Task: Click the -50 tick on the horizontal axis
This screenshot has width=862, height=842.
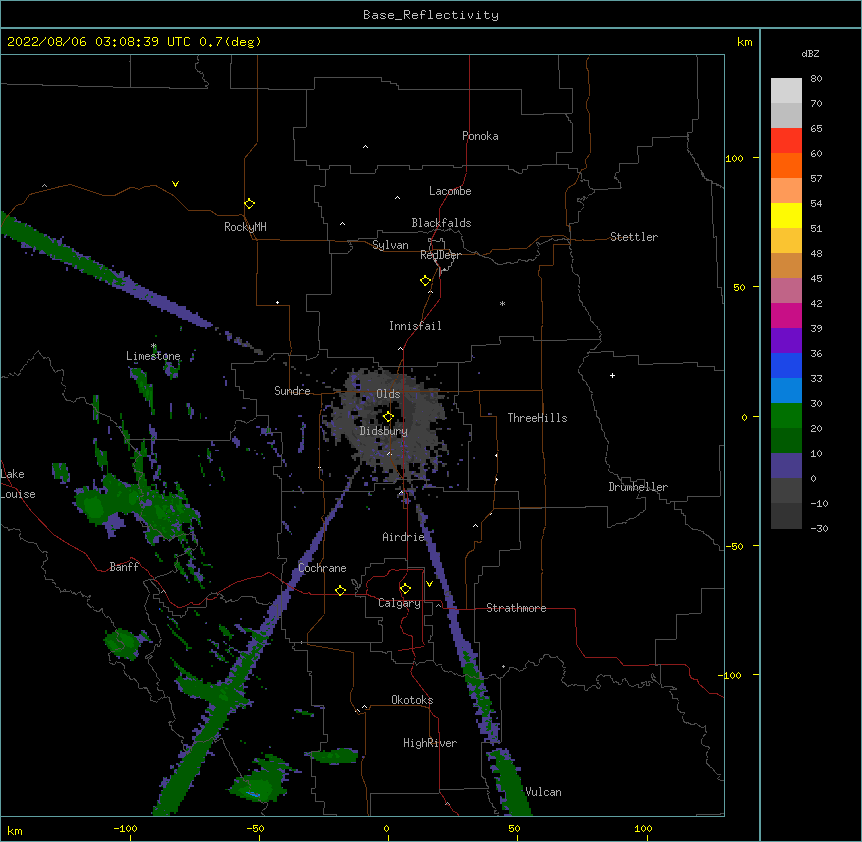Action: [x=255, y=828]
